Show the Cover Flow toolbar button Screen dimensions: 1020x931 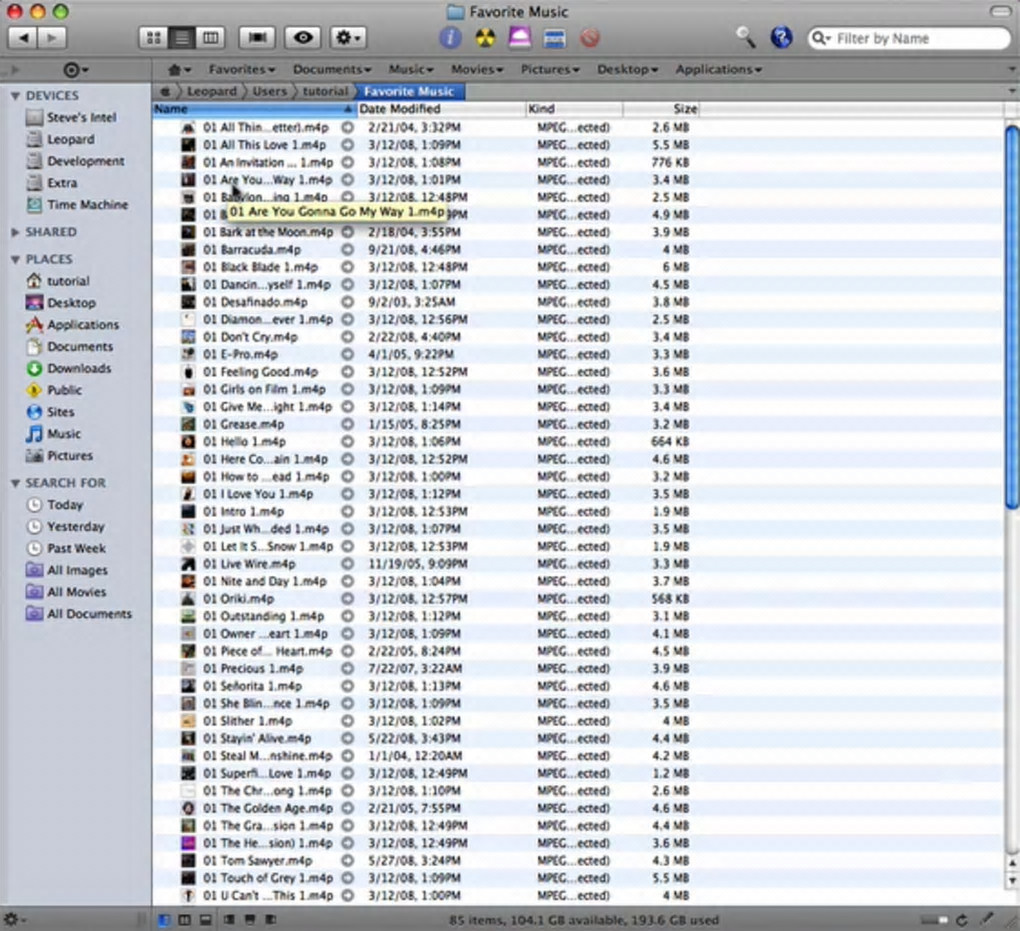257,38
